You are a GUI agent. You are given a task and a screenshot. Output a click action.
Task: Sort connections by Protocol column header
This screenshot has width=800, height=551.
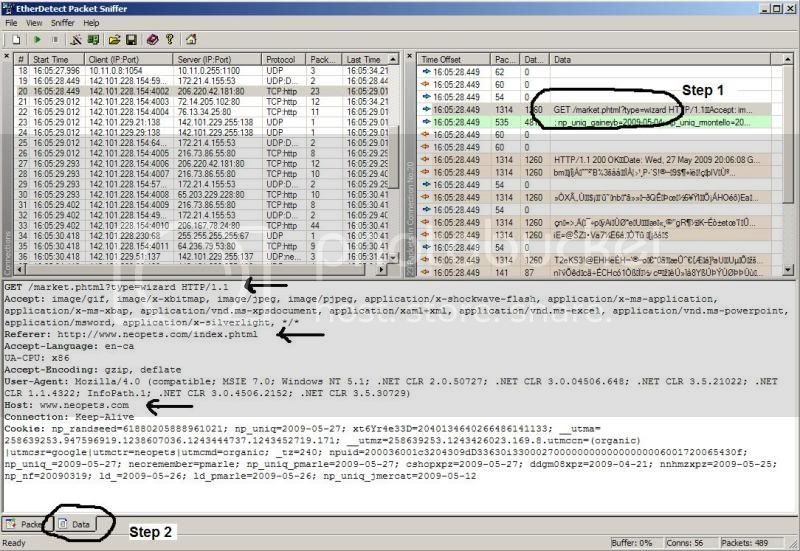pos(281,59)
